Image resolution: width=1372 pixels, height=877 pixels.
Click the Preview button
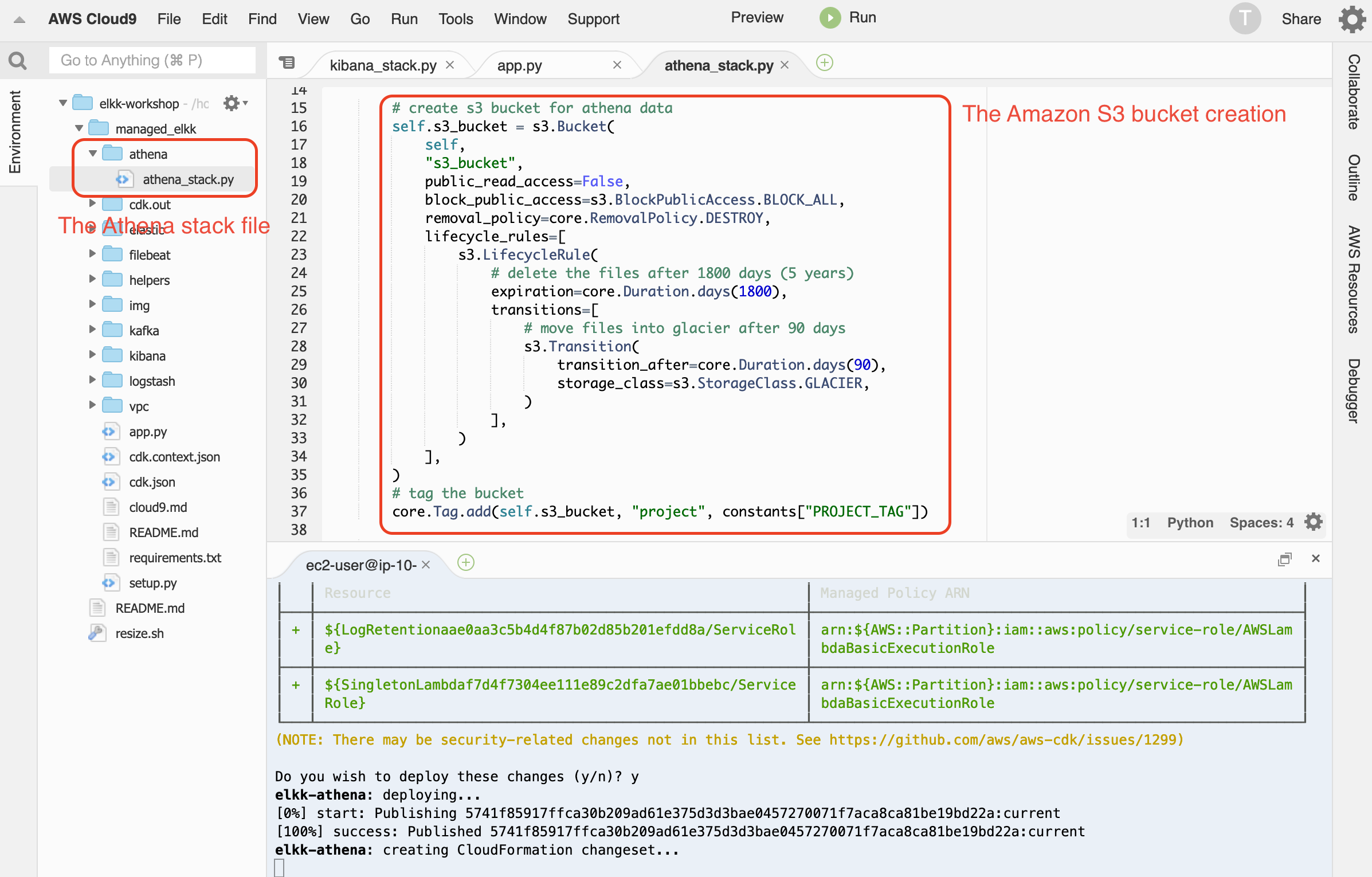(x=756, y=18)
